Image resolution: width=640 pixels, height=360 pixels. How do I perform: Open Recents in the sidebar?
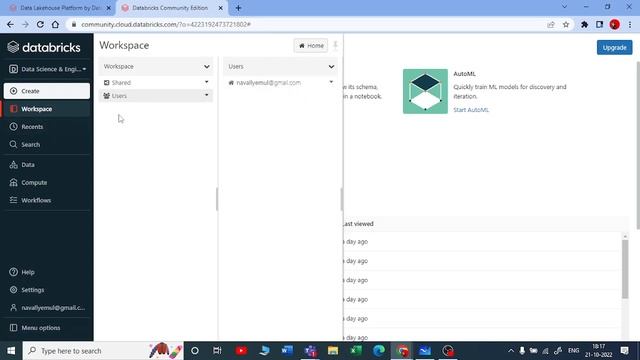(x=47, y=127)
